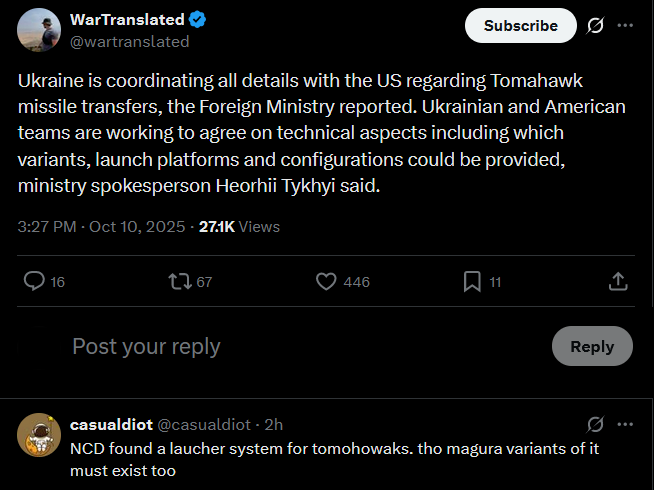654x490 pixels.
Task: Open more options menu on main post
Action: pyautogui.click(x=626, y=26)
